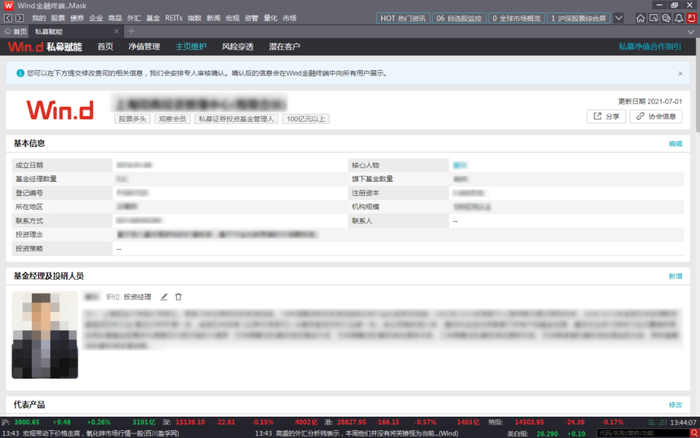Click 编辑 in the 基本信息 section
This screenshot has width=700, height=438.
[x=675, y=144]
